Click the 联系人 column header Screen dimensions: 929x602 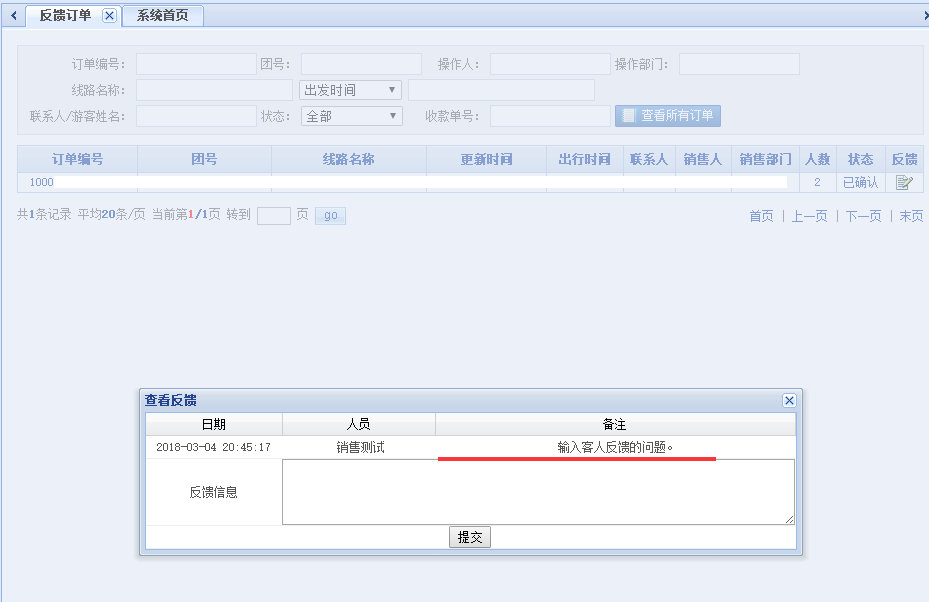(649, 159)
